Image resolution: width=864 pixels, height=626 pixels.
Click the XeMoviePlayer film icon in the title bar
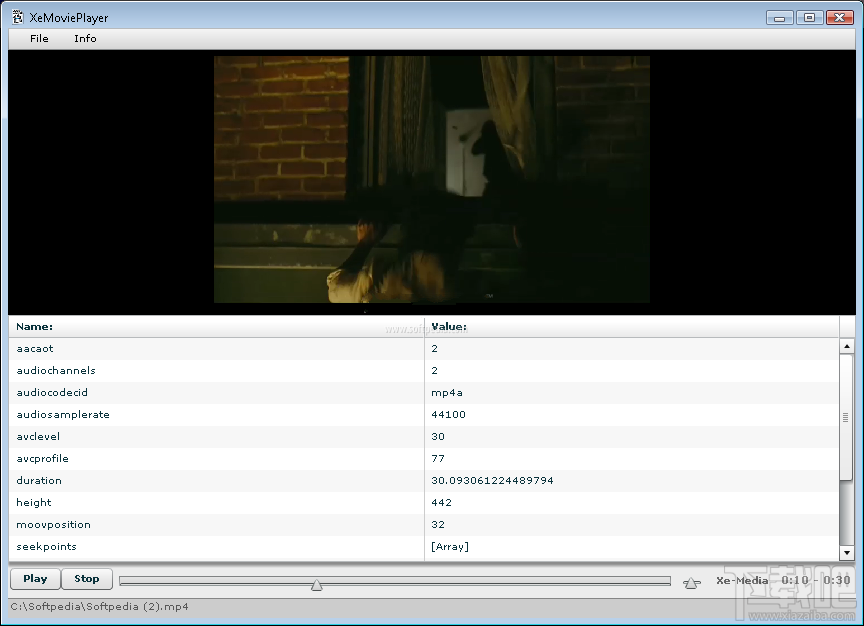[x=15, y=17]
